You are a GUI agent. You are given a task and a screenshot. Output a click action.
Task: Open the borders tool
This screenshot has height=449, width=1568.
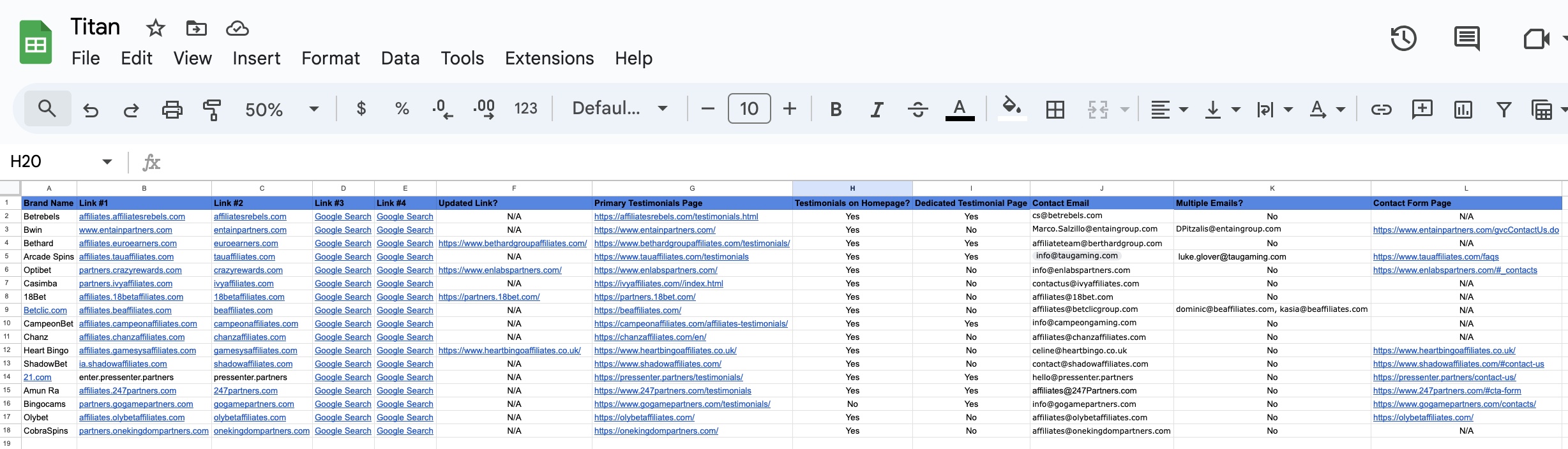tap(1055, 110)
